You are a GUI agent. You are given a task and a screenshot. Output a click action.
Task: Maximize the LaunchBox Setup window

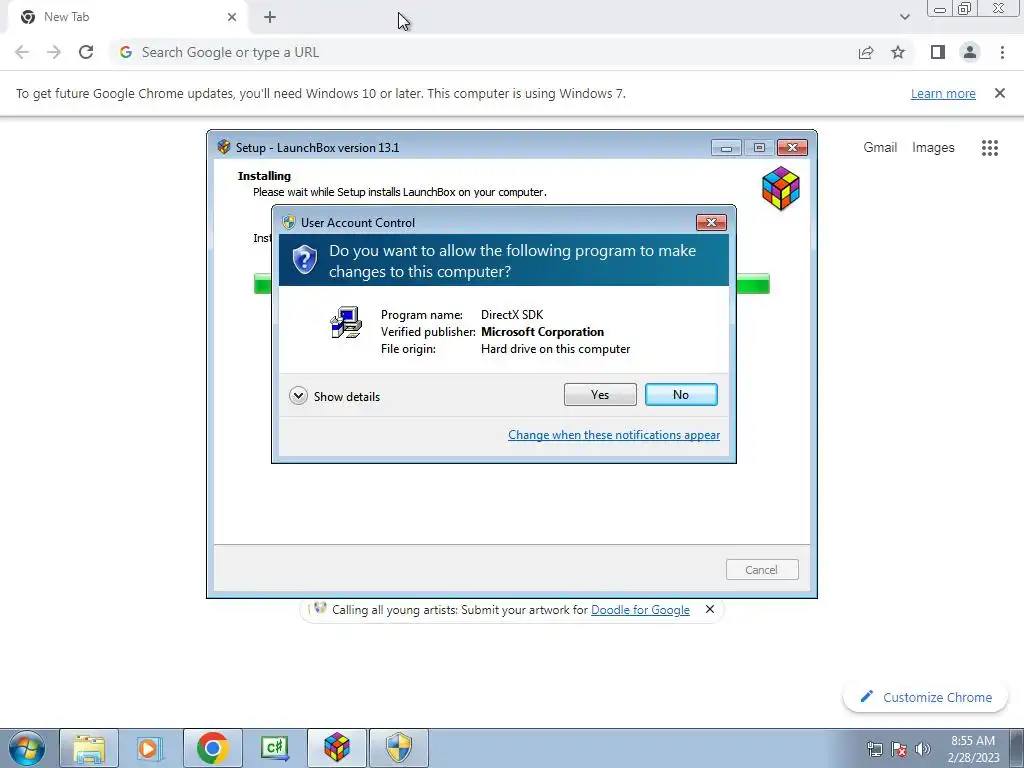[x=759, y=148]
